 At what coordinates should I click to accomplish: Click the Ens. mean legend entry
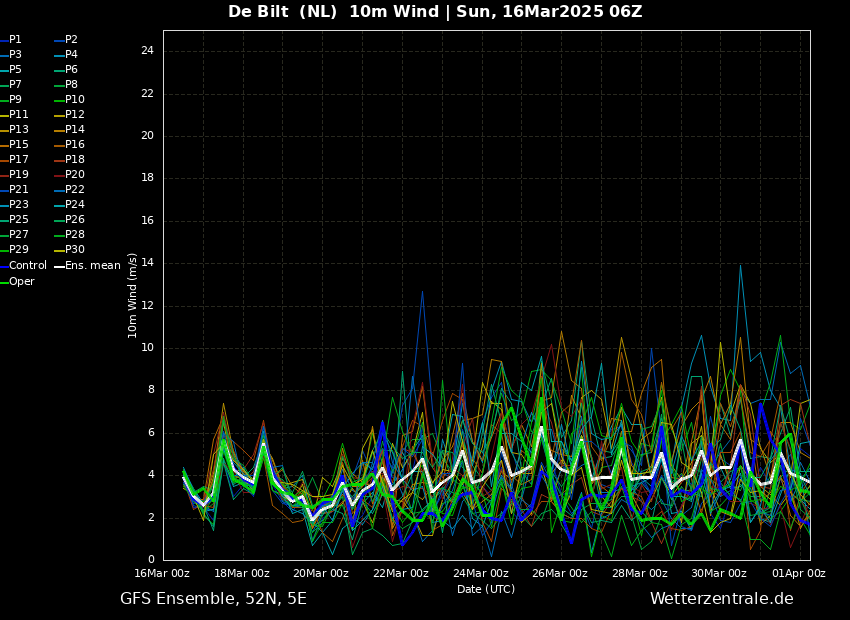point(92,266)
